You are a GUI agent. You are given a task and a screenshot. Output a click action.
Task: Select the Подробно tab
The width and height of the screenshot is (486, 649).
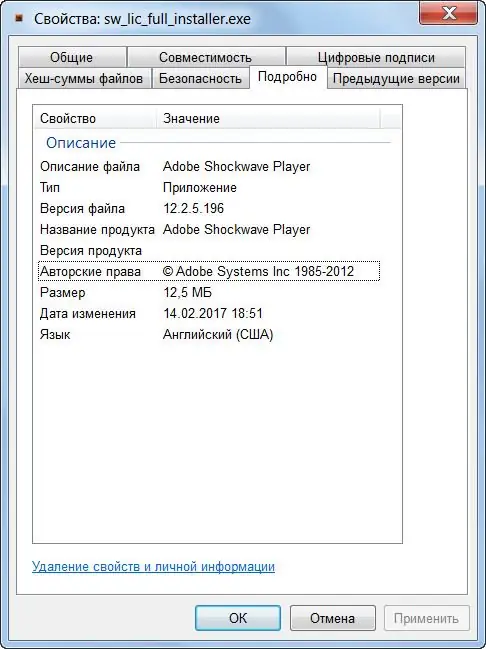coord(288,77)
